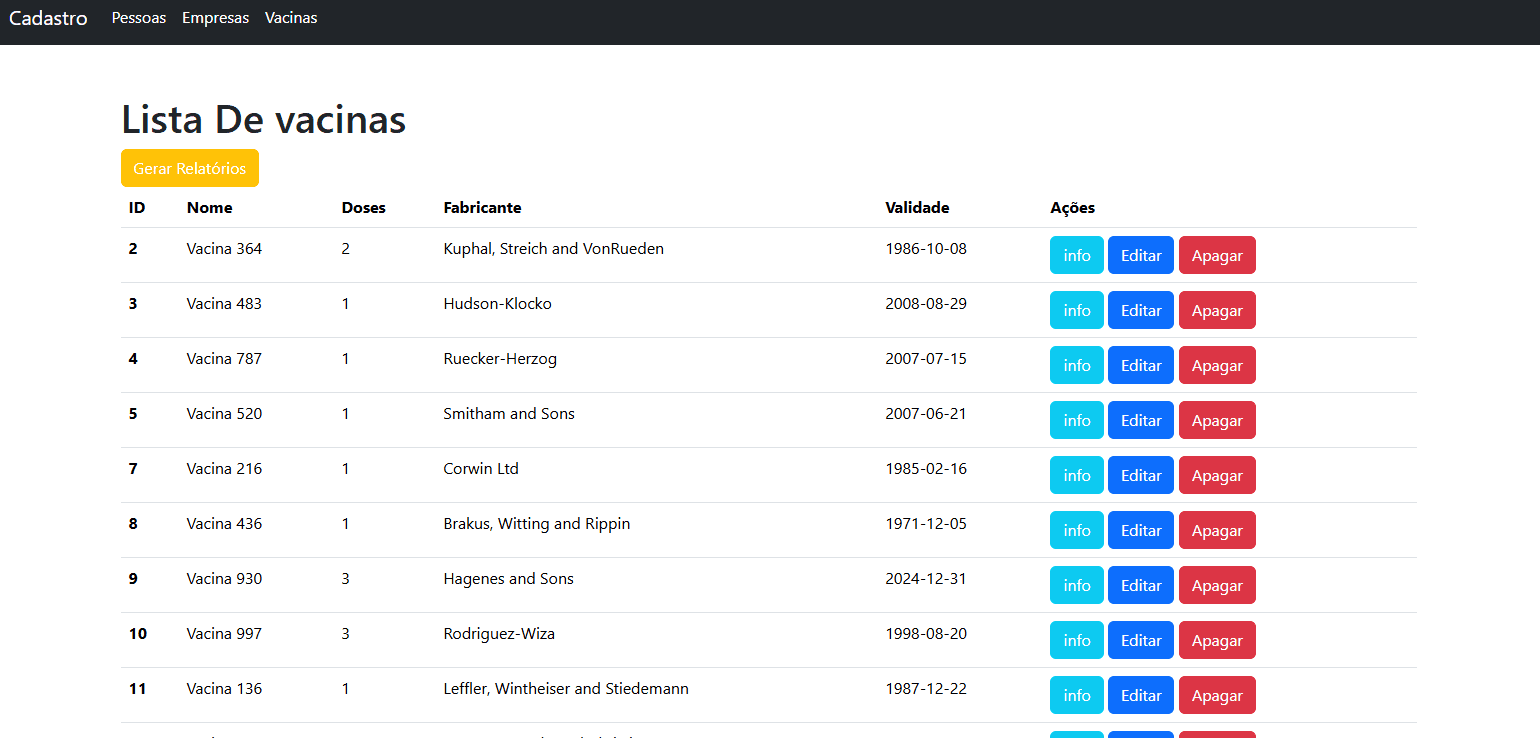Edit the Ruecker-Herzog vaccine

[1141, 365]
